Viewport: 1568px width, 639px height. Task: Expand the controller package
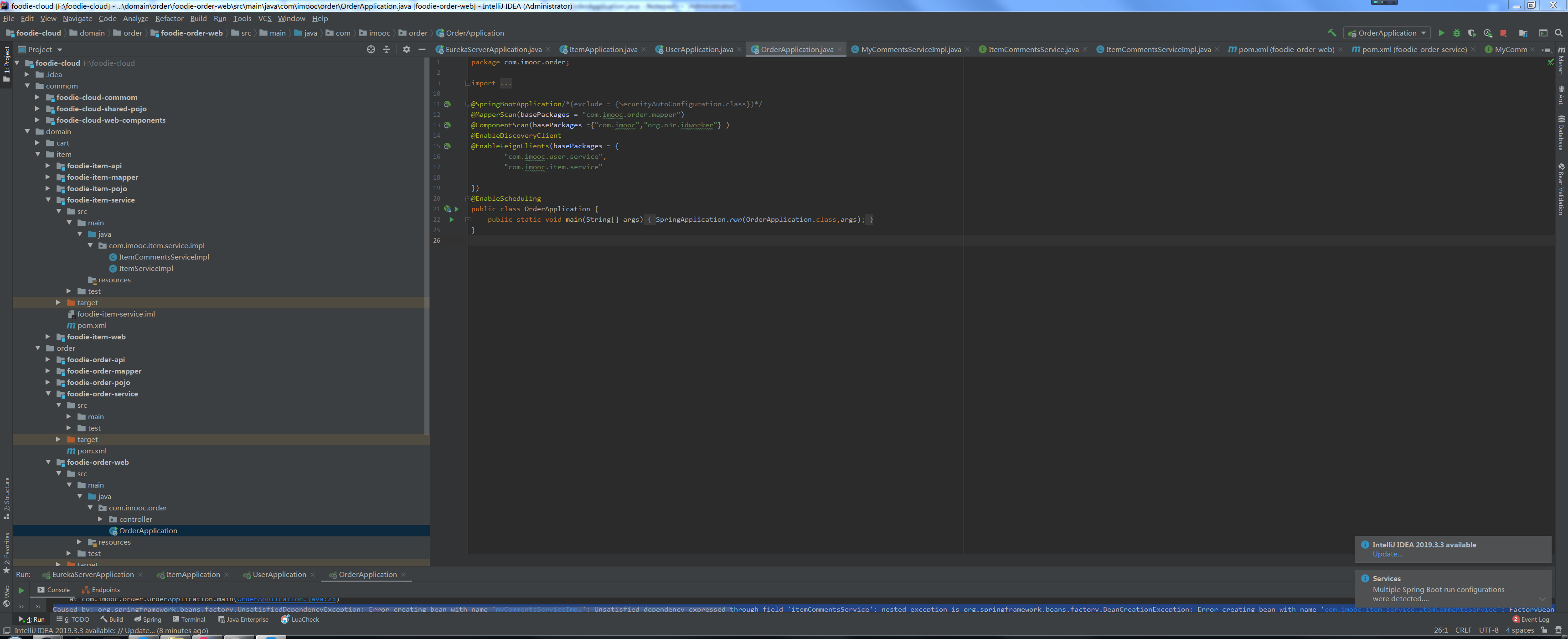pyautogui.click(x=100, y=519)
